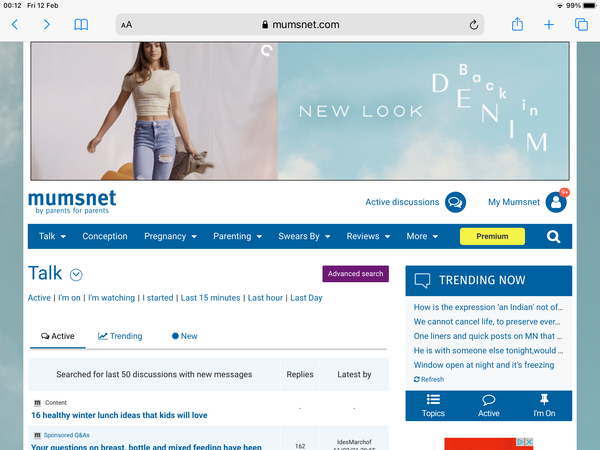
Task: Open the Safari share sheet icon
Action: coord(517,24)
